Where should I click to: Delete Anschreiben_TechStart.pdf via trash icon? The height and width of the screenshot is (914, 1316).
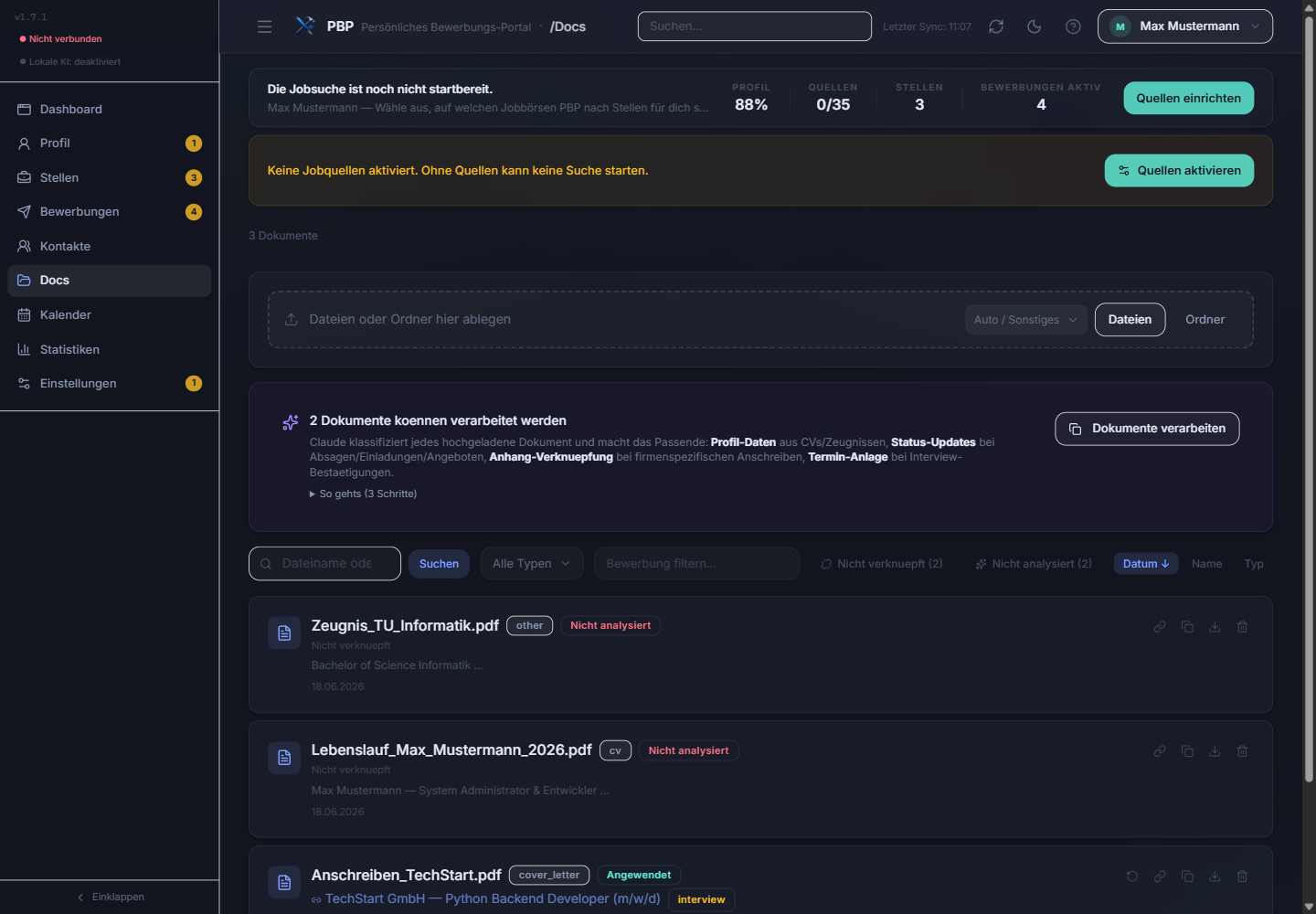tap(1242, 877)
